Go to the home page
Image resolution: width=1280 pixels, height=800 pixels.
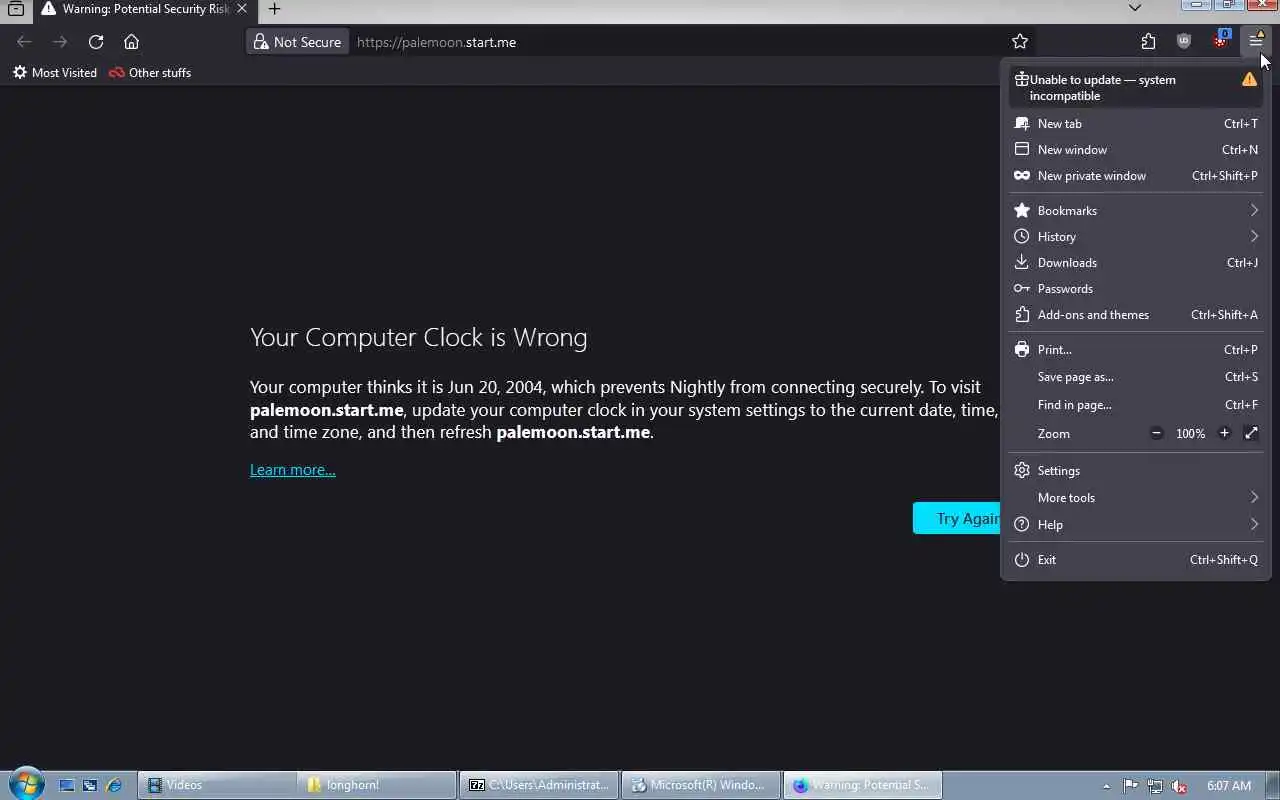(131, 42)
